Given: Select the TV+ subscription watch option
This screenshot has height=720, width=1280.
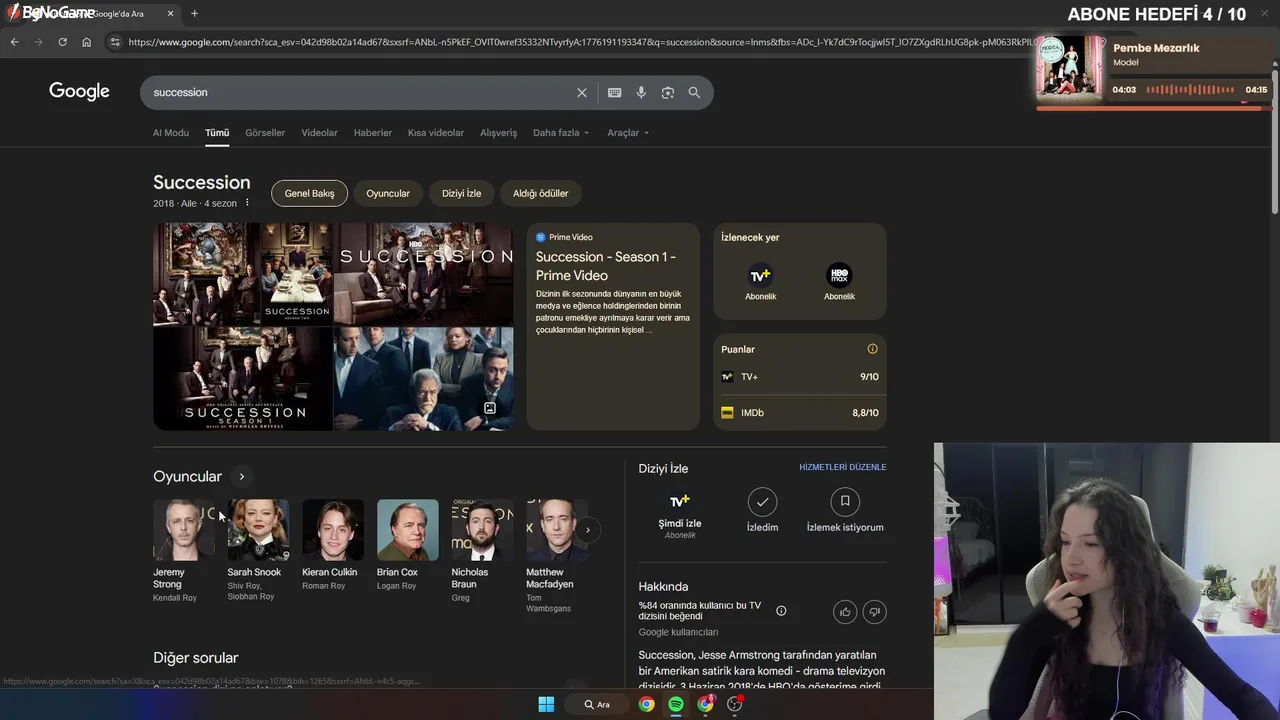Looking at the screenshot, I should coord(760,281).
